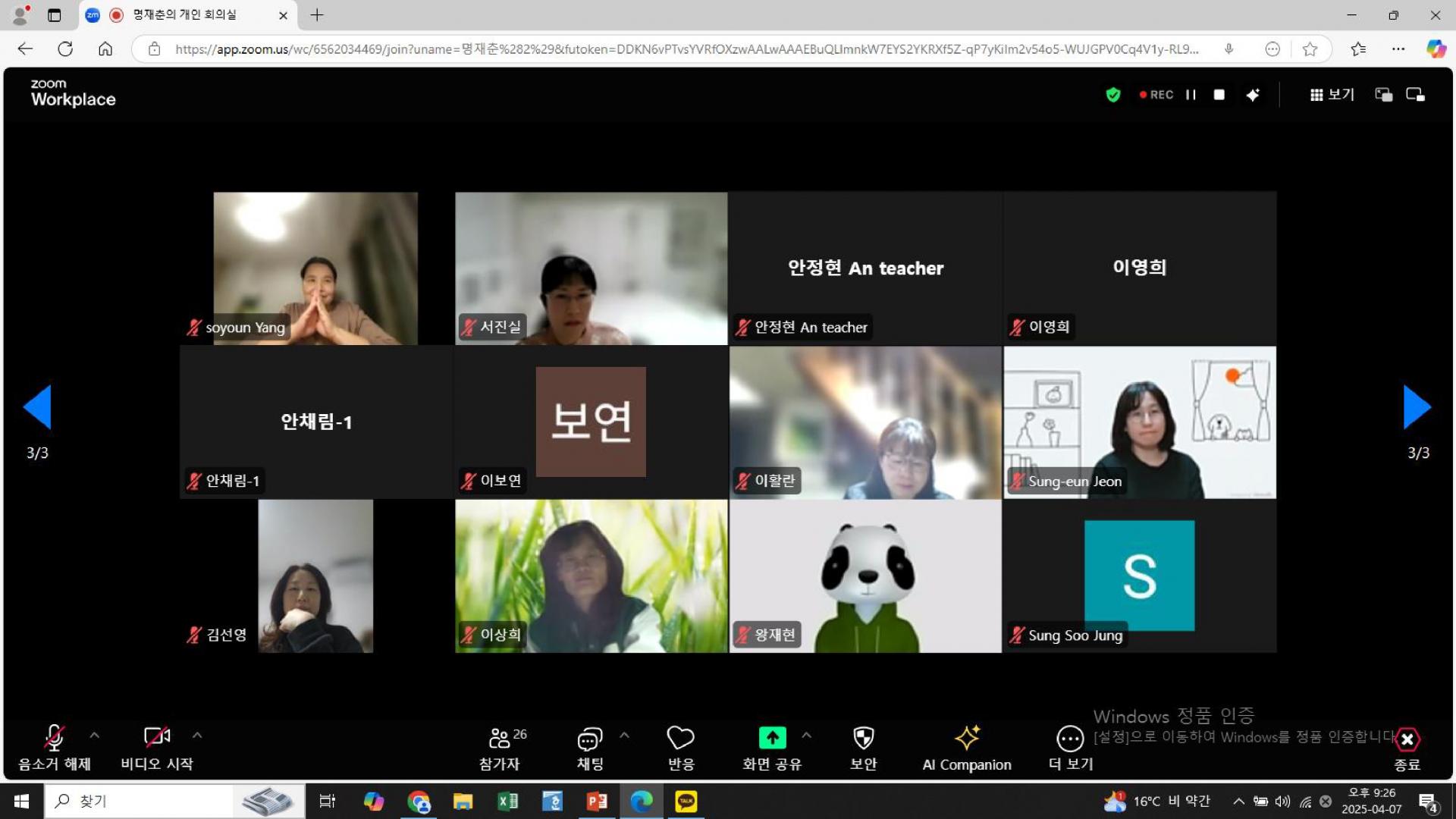Image resolution: width=1456 pixels, height=819 pixels.
Task: Expand chat options chevron beside 채팅
Action: pyautogui.click(x=624, y=735)
